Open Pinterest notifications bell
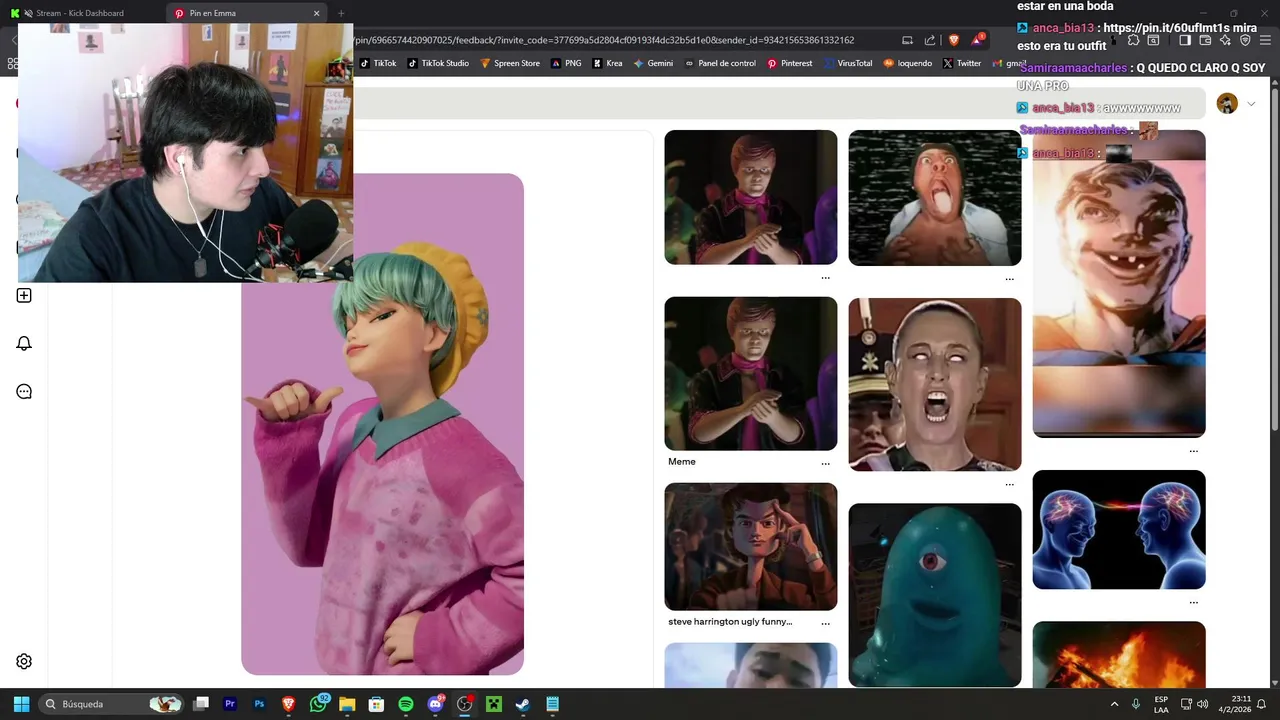The image size is (1280, 720). pos(24,343)
